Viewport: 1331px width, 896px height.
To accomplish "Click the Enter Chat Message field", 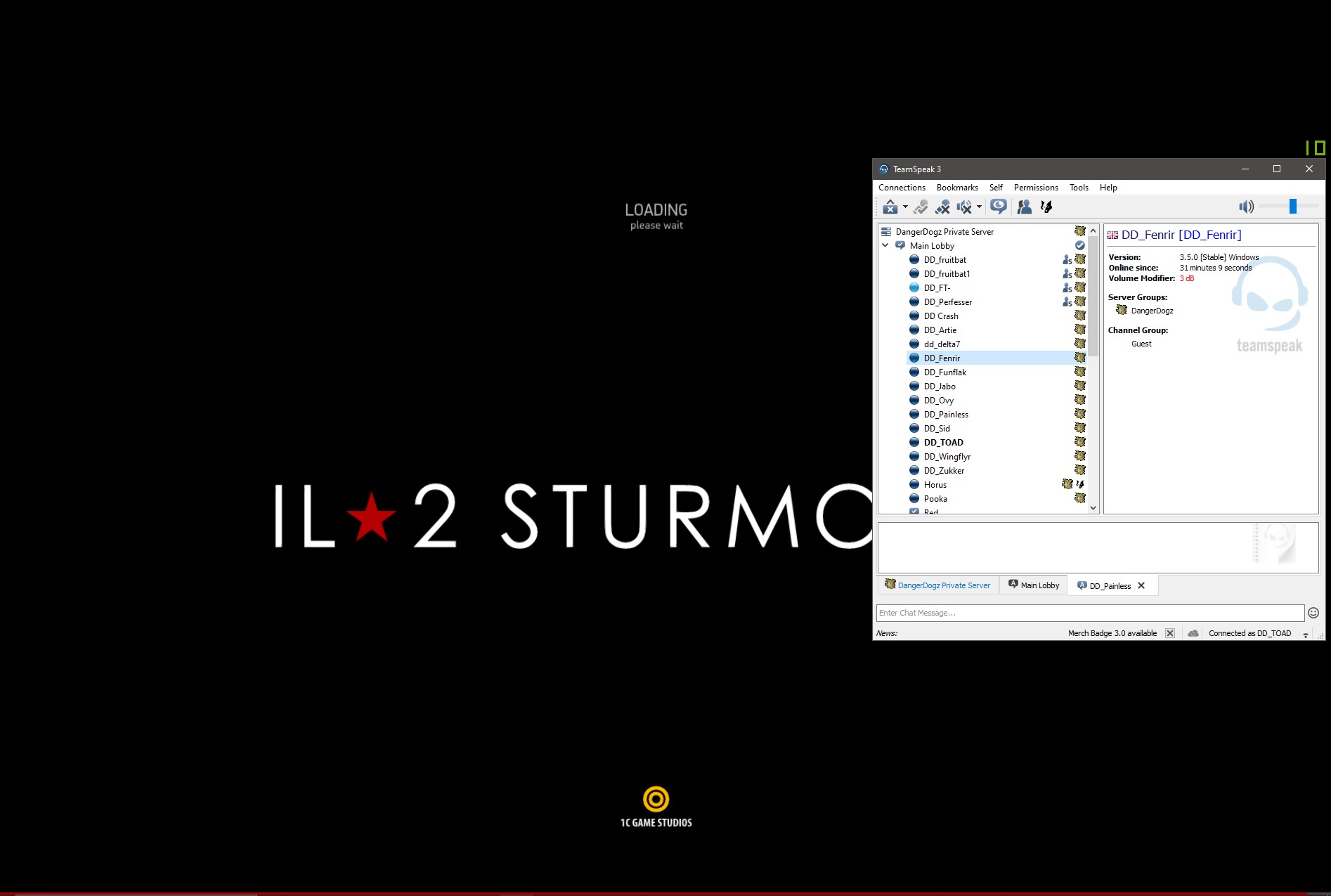I will [1089, 613].
